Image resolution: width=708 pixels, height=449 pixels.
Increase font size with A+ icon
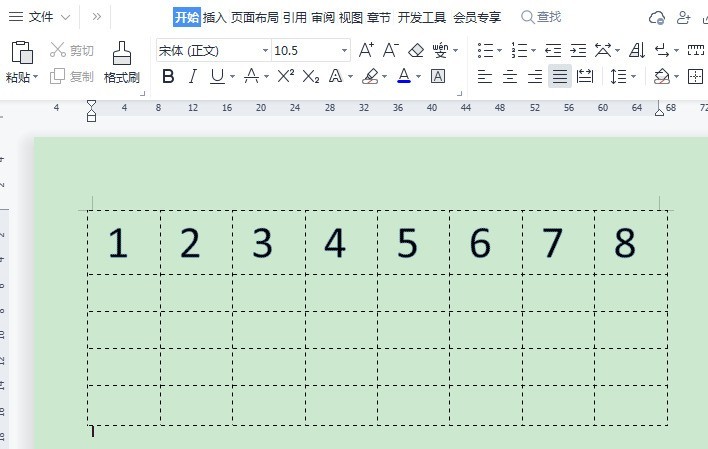point(366,50)
